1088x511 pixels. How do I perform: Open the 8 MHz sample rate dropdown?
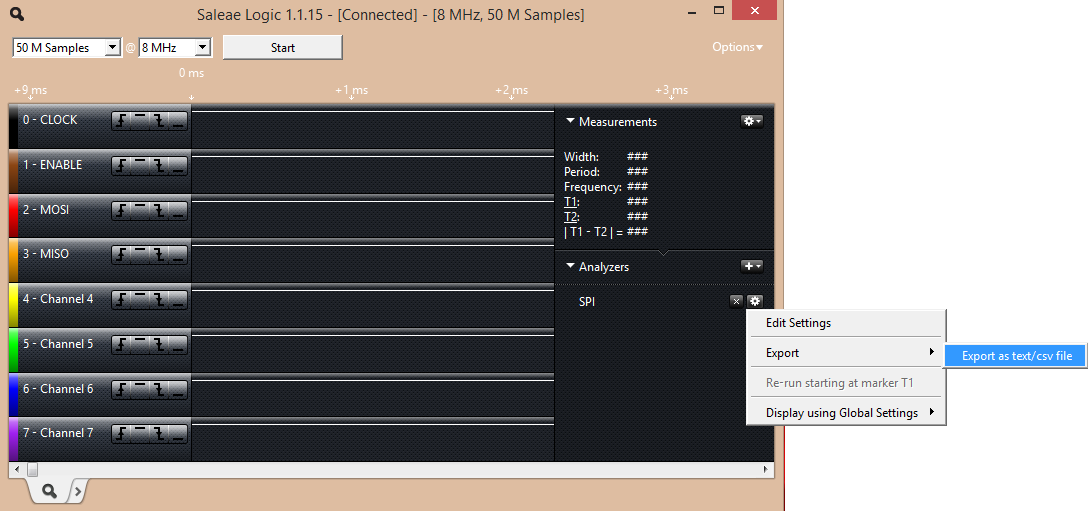coord(203,48)
